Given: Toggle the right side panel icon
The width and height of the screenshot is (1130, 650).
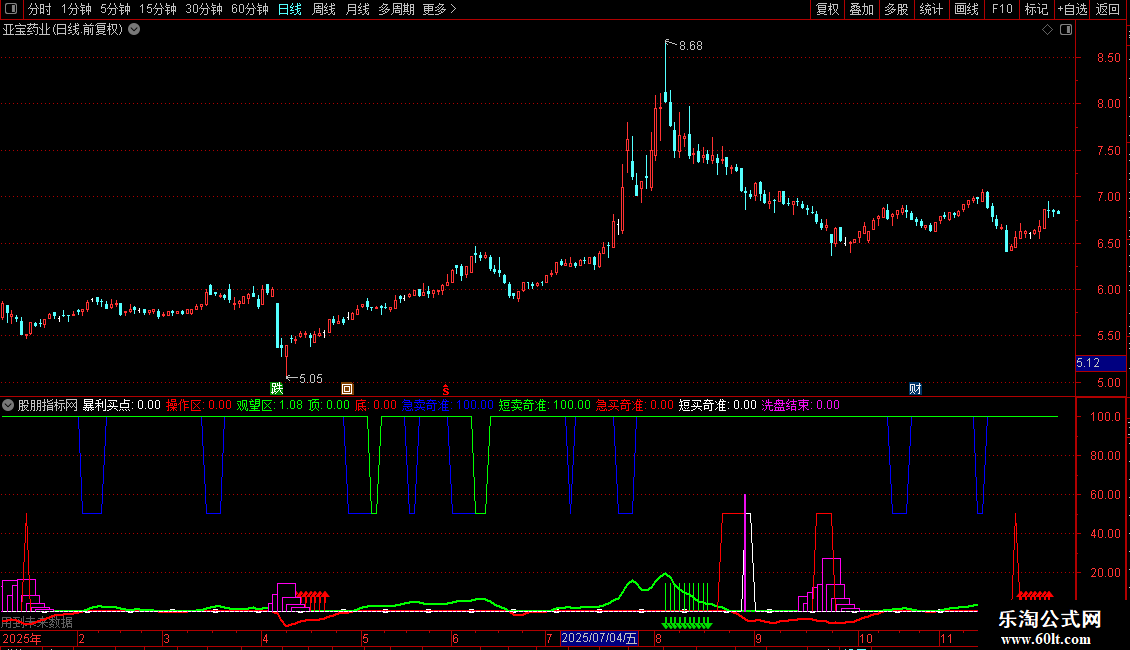Looking at the screenshot, I should click(1066, 30).
